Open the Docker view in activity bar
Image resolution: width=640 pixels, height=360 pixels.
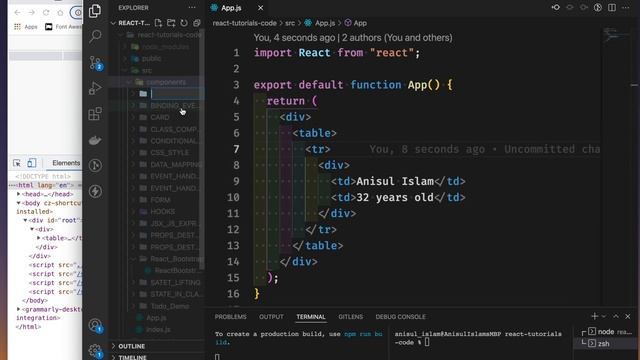tap(95, 140)
